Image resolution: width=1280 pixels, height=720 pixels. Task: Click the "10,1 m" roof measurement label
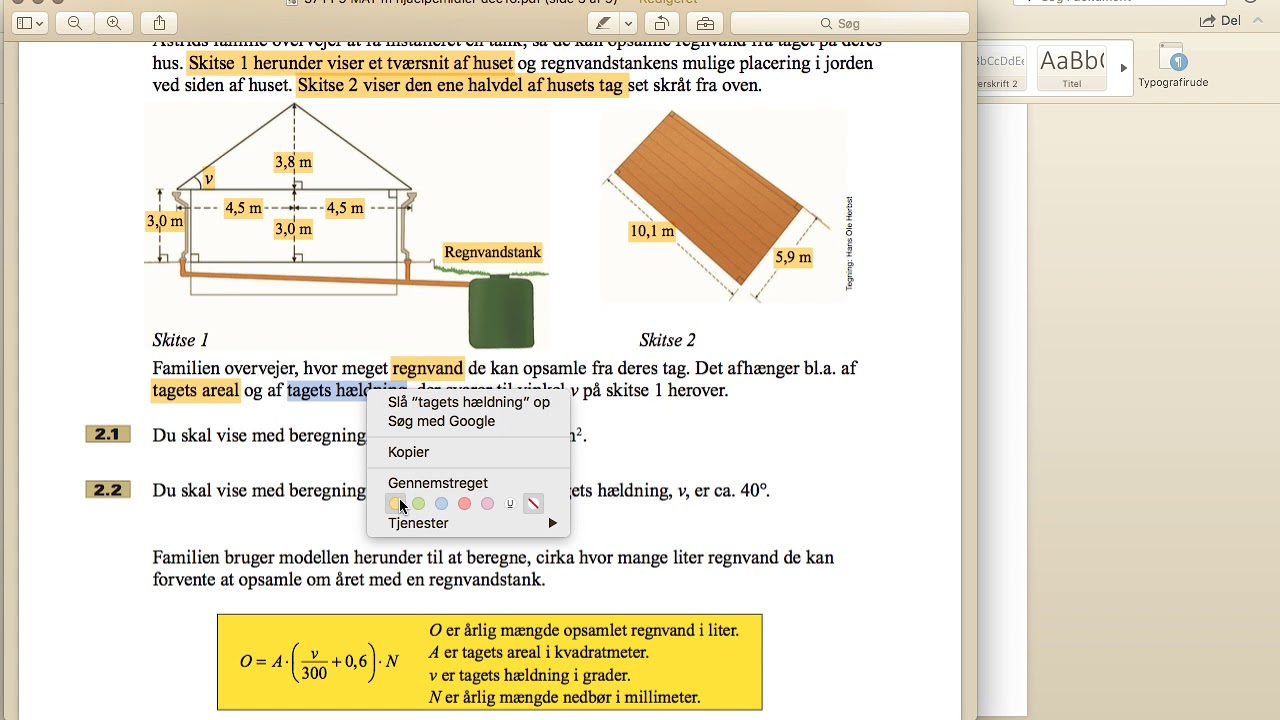(652, 231)
